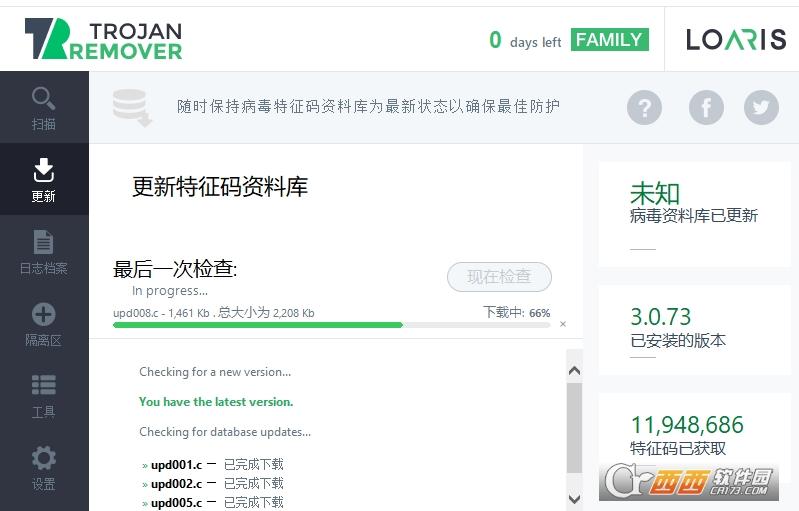Click the 3.0.73 installed version value
799x511 pixels.
pyautogui.click(x=660, y=317)
